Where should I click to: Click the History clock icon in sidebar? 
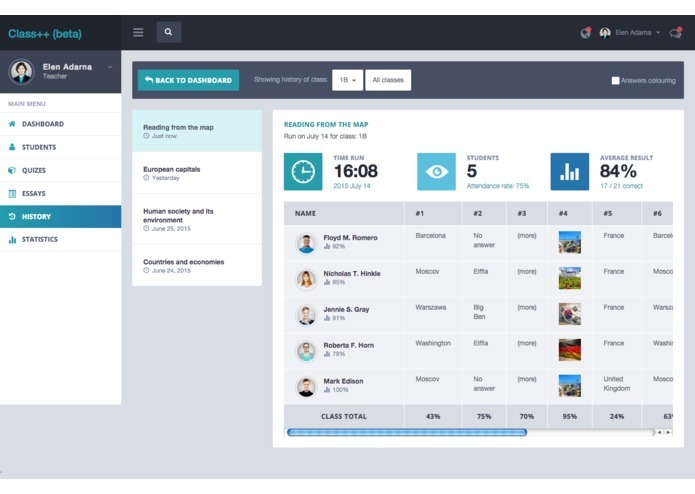click(12, 217)
